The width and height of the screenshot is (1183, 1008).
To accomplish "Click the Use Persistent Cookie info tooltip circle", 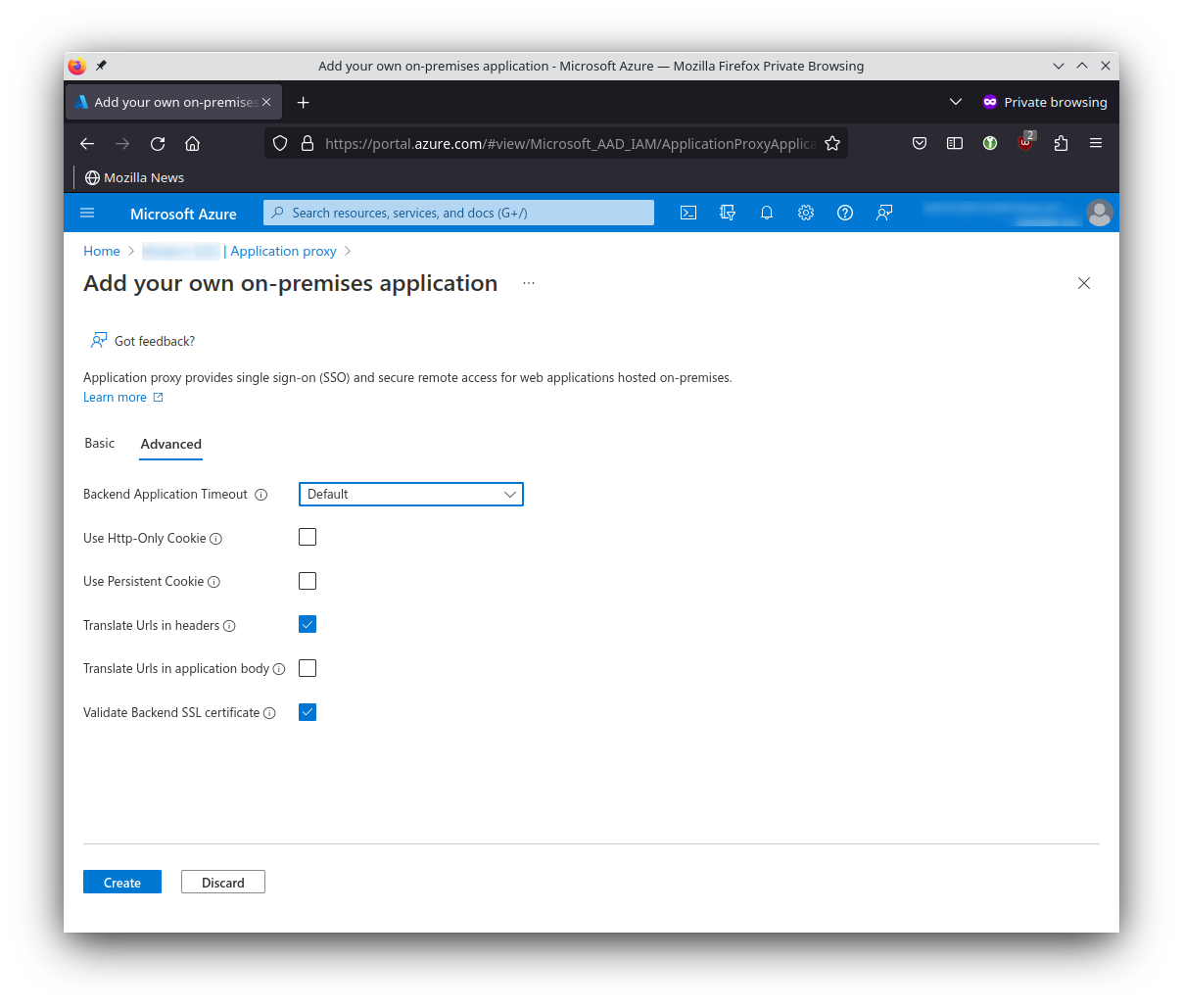I will click(216, 581).
